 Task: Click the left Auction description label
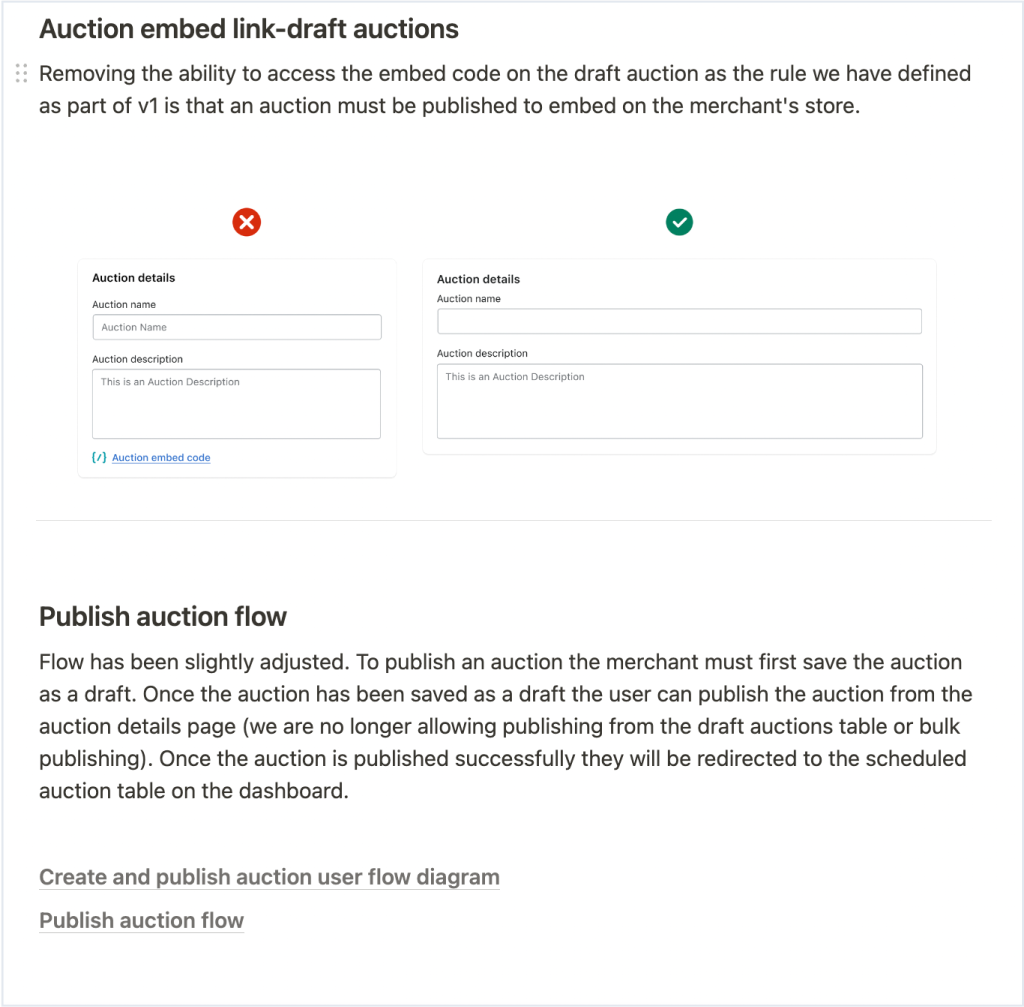(x=138, y=359)
